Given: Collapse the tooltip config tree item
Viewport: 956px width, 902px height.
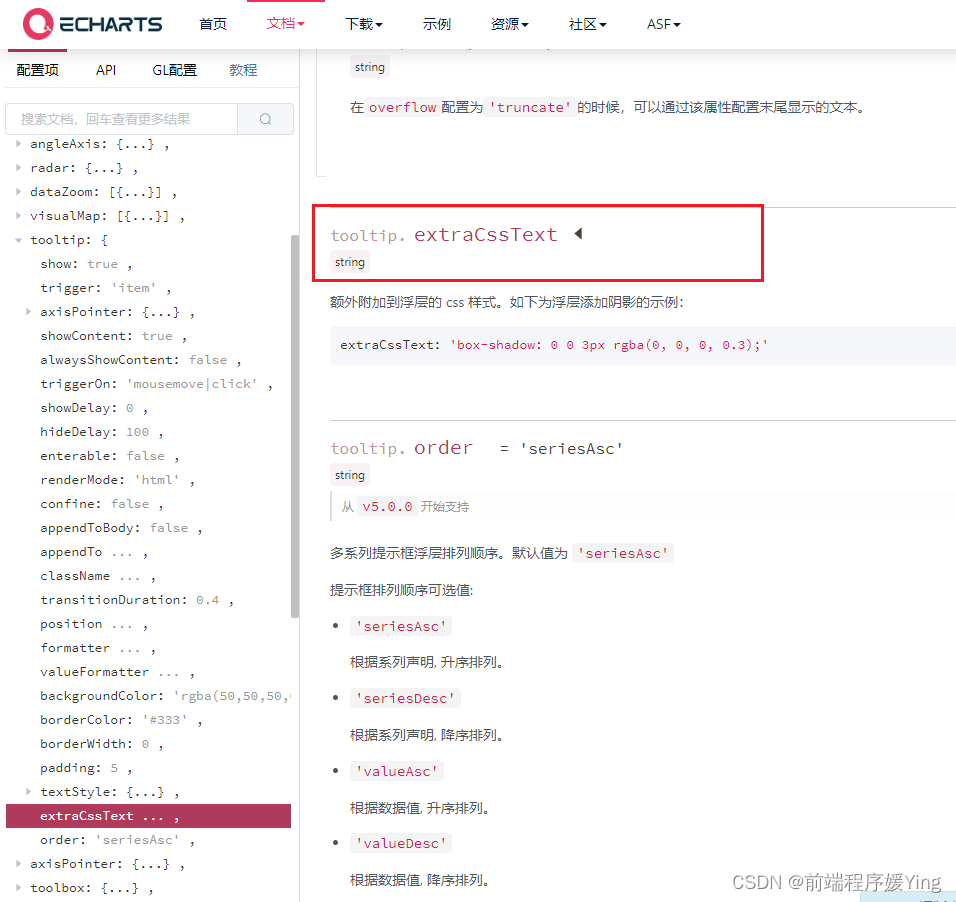Looking at the screenshot, I should (x=18, y=239).
